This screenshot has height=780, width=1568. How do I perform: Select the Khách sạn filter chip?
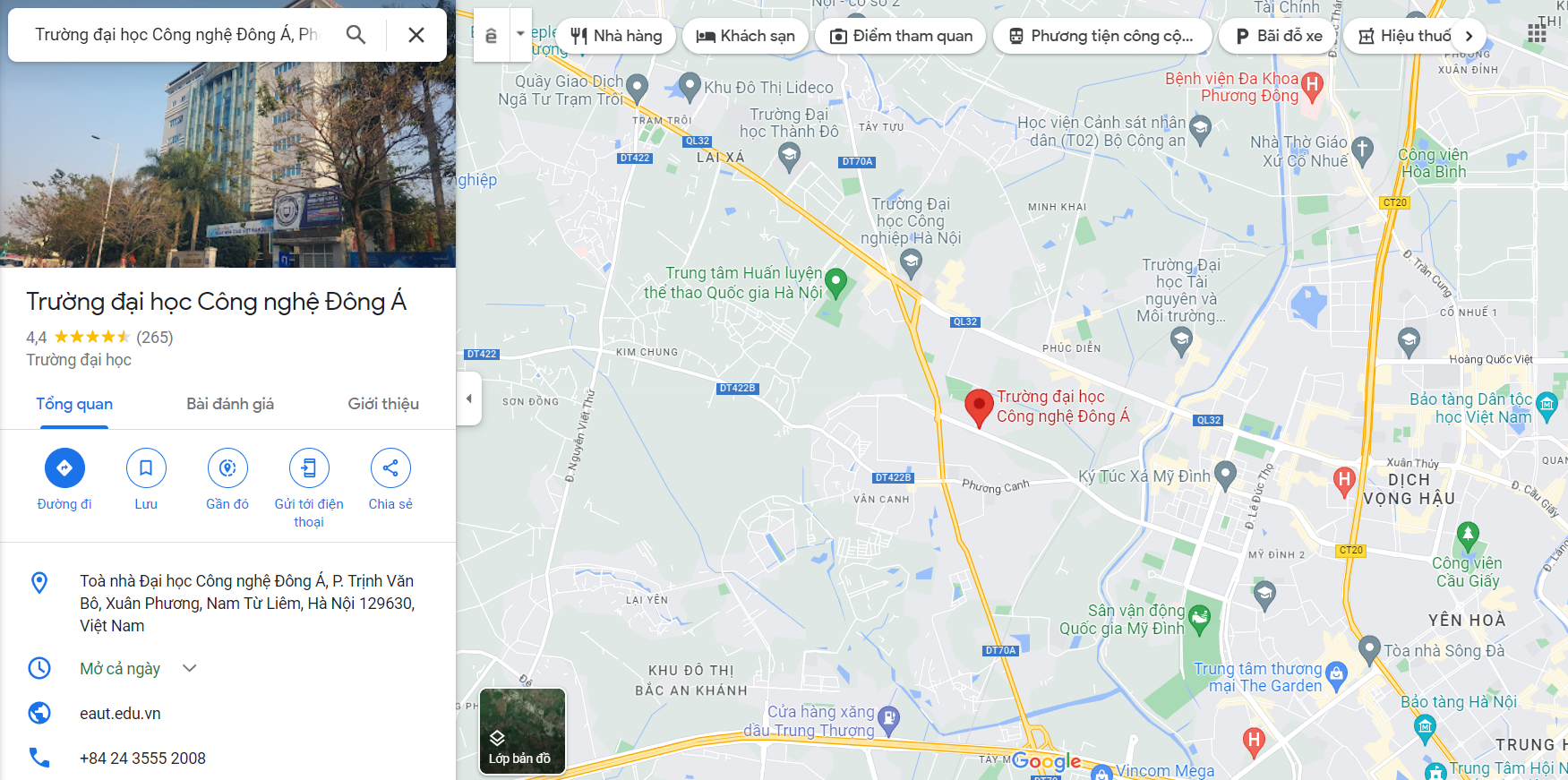[745, 36]
